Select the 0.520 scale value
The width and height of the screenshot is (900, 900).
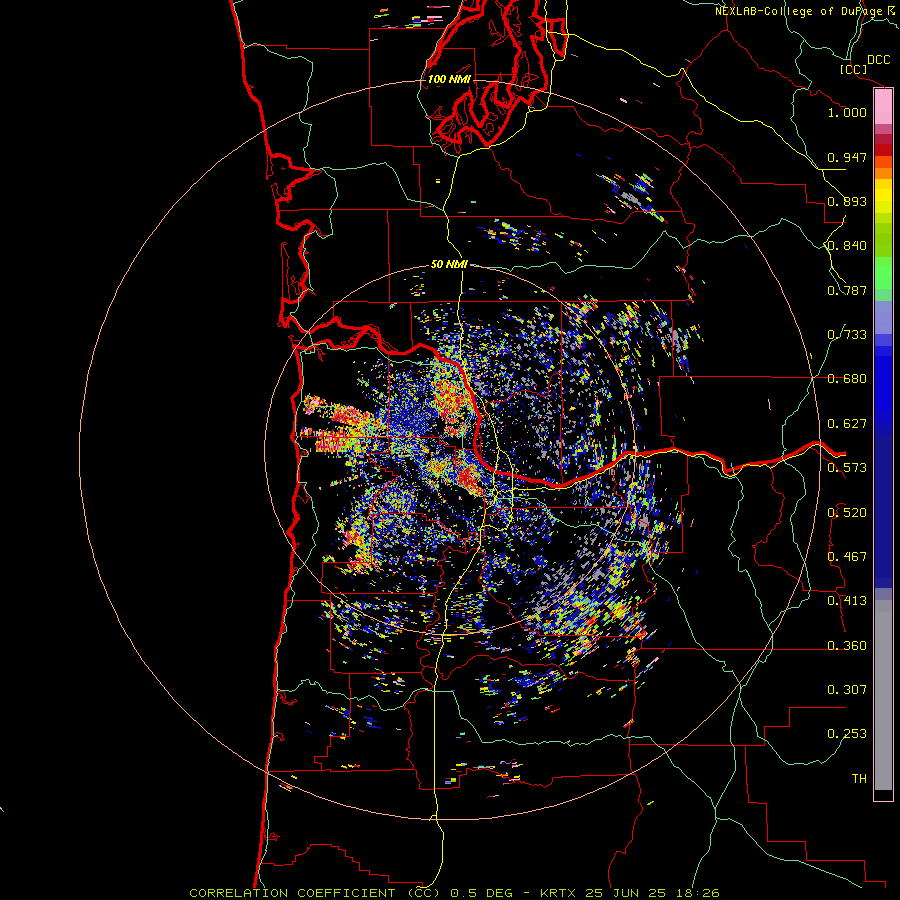(x=847, y=513)
